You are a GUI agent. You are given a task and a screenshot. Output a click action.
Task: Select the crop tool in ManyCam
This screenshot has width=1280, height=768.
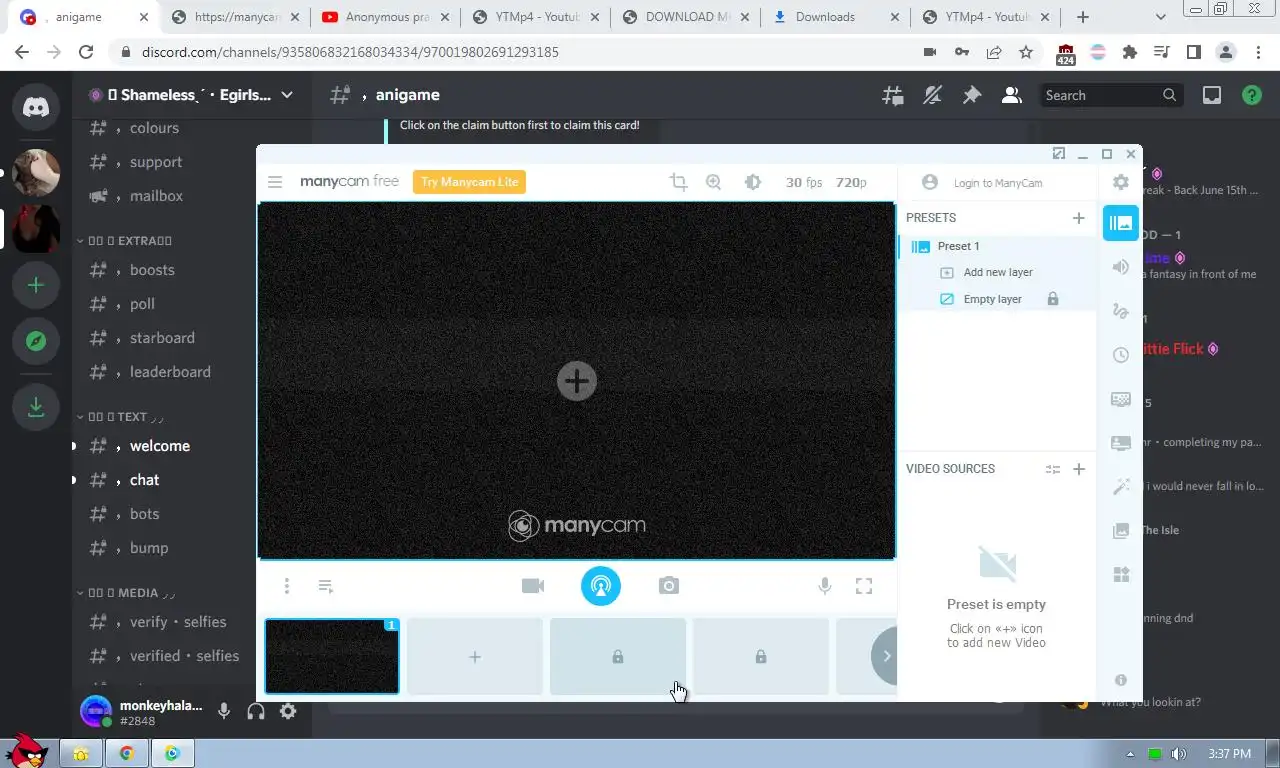point(679,182)
